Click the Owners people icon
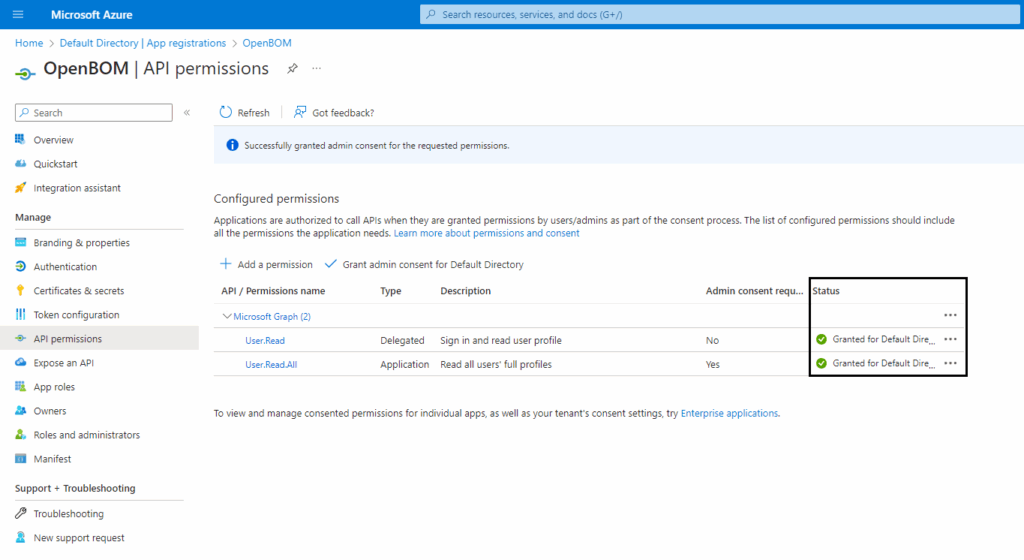1024x560 pixels. [x=20, y=411]
